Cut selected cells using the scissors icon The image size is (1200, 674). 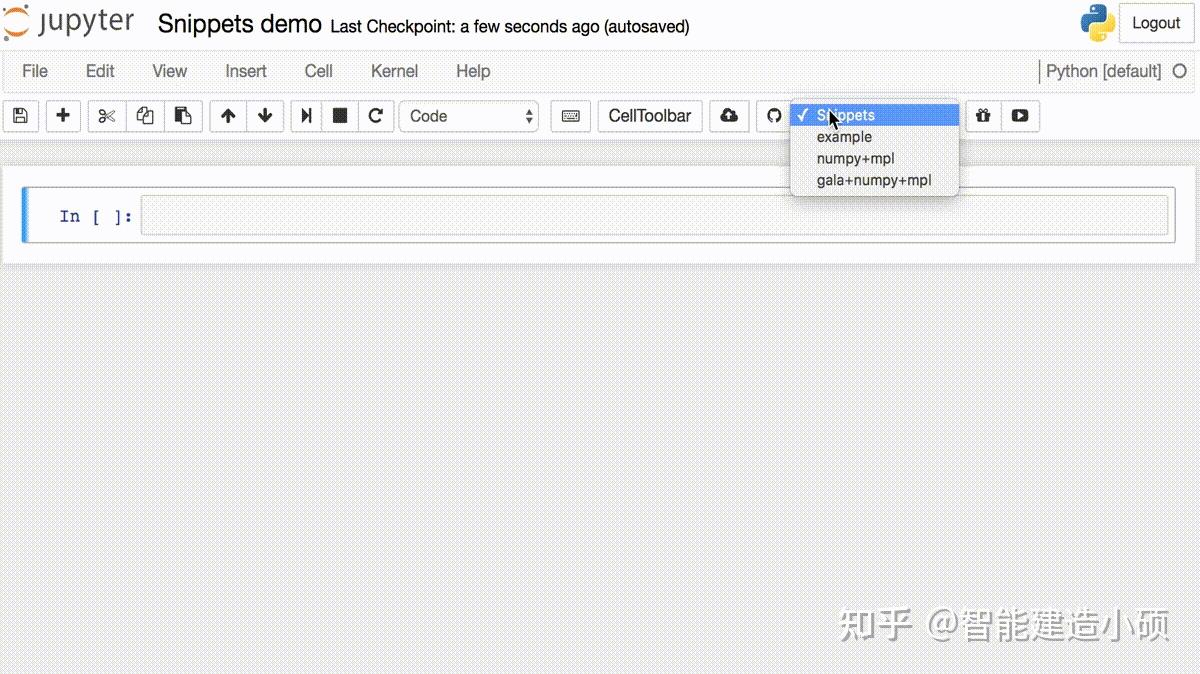[106, 116]
